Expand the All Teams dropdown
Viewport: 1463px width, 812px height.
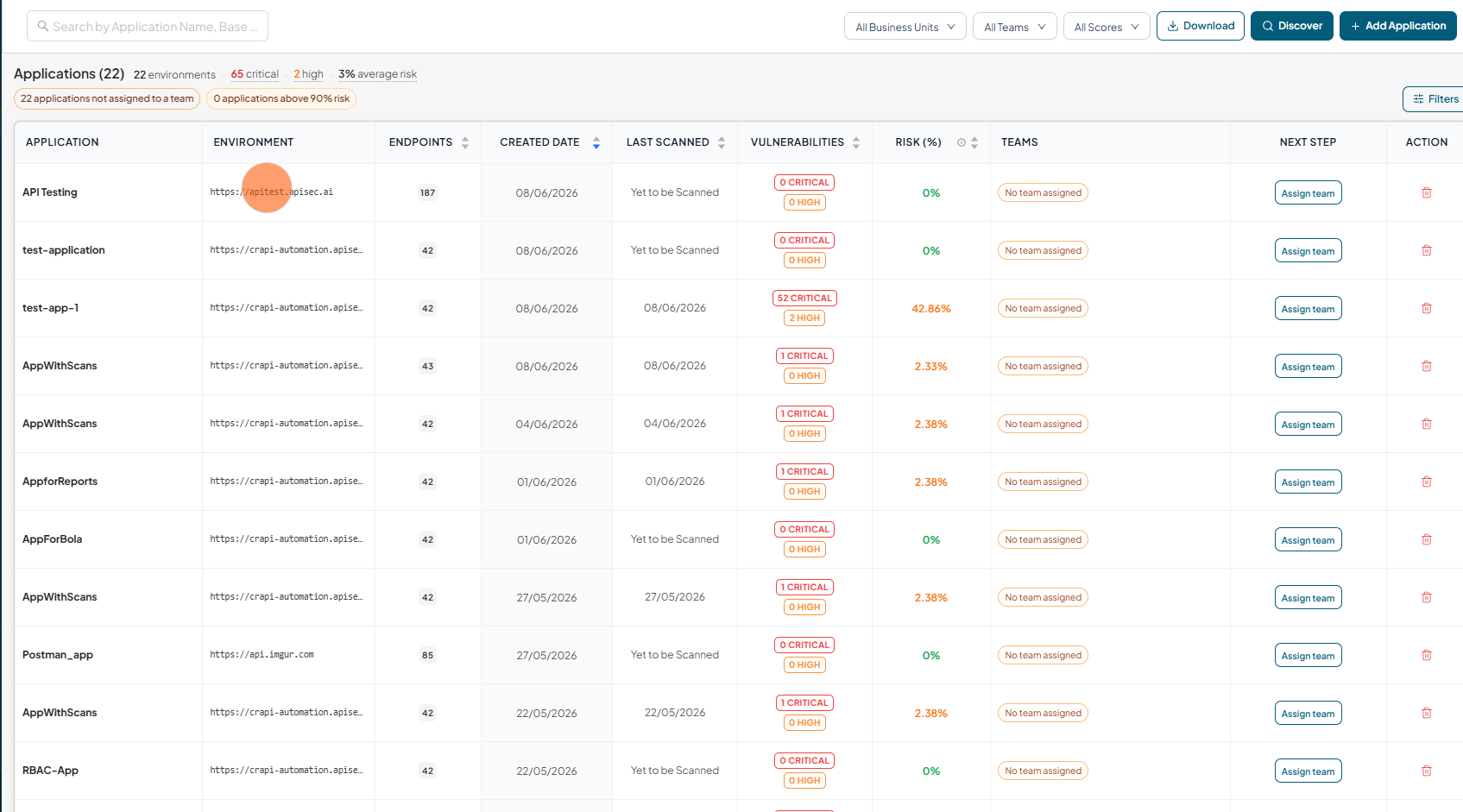[1014, 27]
